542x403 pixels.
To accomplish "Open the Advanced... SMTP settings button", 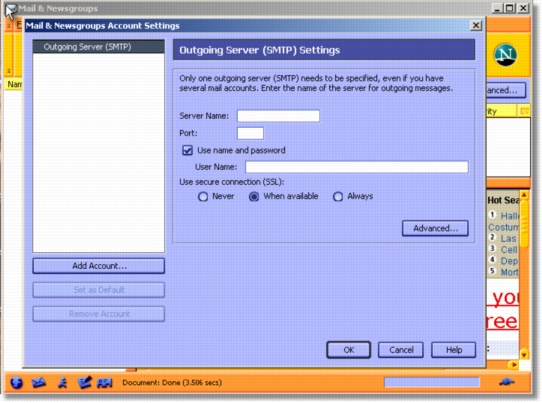I will (x=435, y=228).
